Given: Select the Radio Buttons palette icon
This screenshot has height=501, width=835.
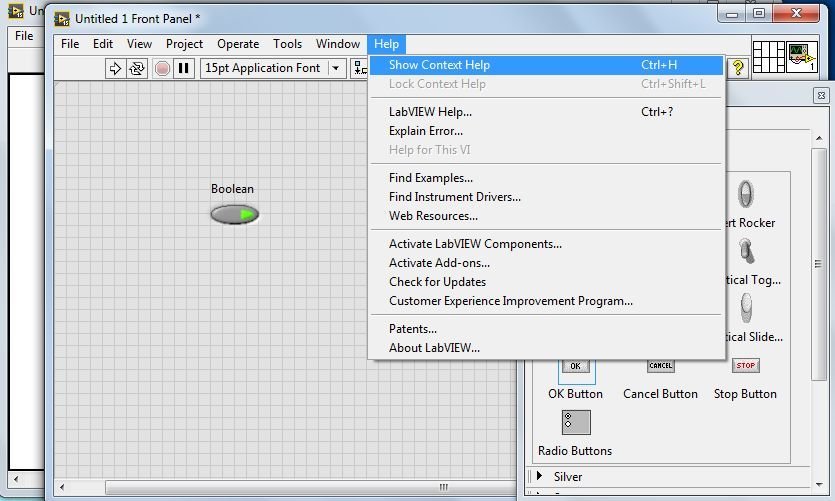Looking at the screenshot, I should [576, 422].
